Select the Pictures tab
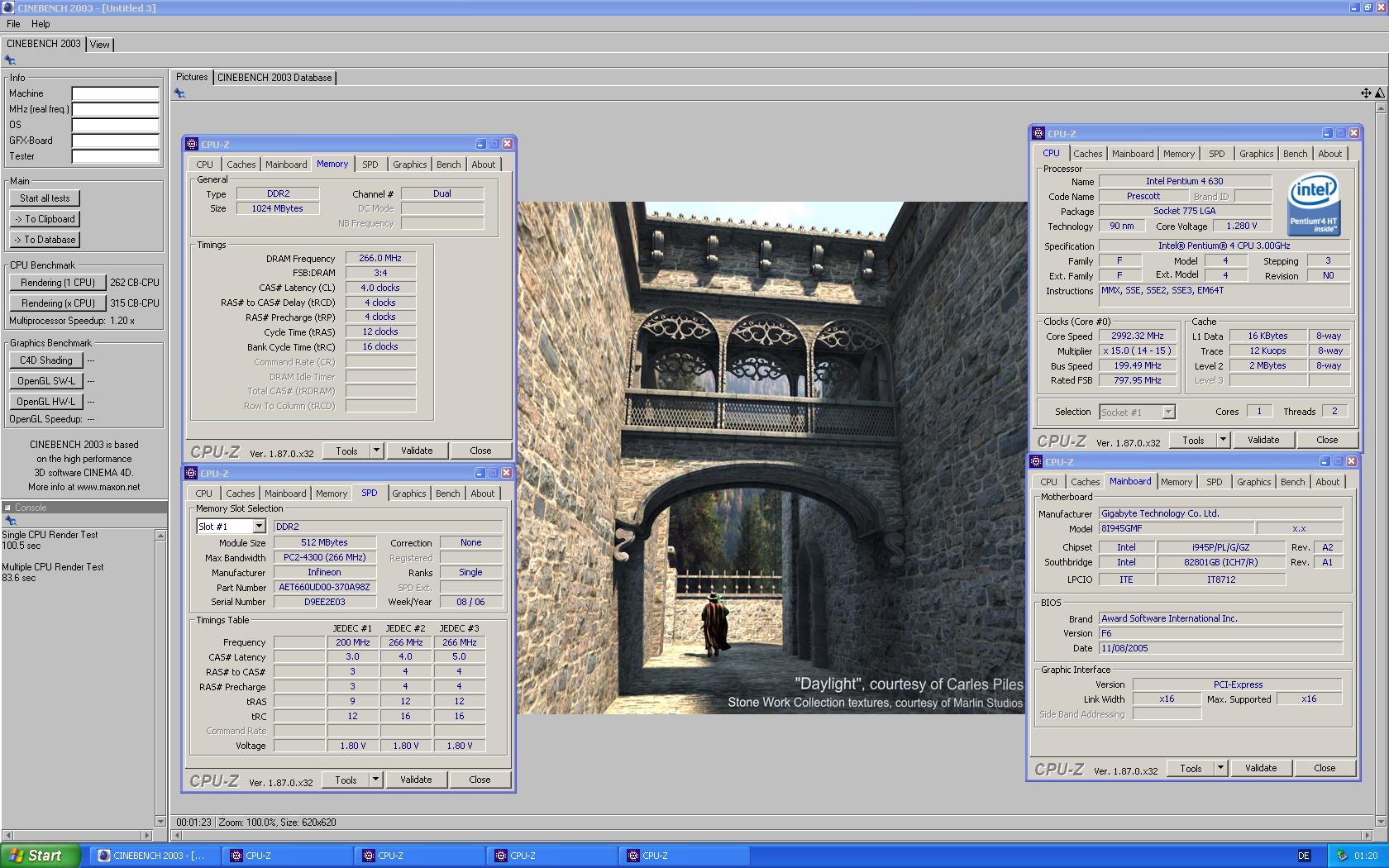The width and height of the screenshot is (1389, 868). (x=192, y=77)
